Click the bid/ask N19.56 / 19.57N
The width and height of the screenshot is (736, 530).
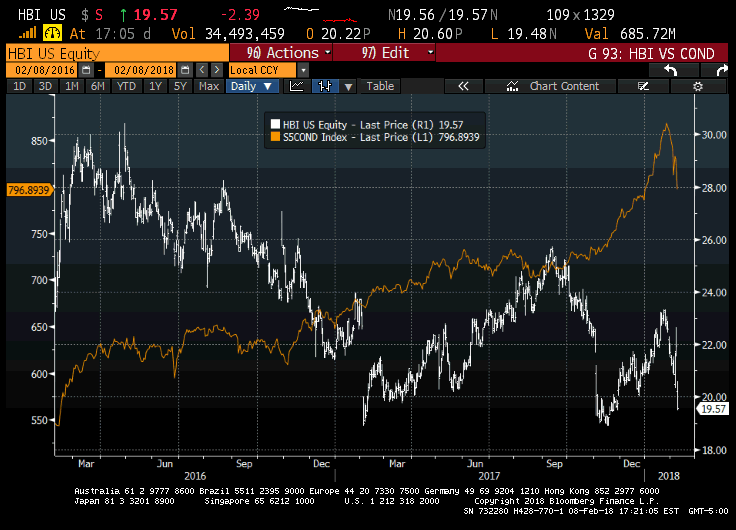(x=443, y=15)
